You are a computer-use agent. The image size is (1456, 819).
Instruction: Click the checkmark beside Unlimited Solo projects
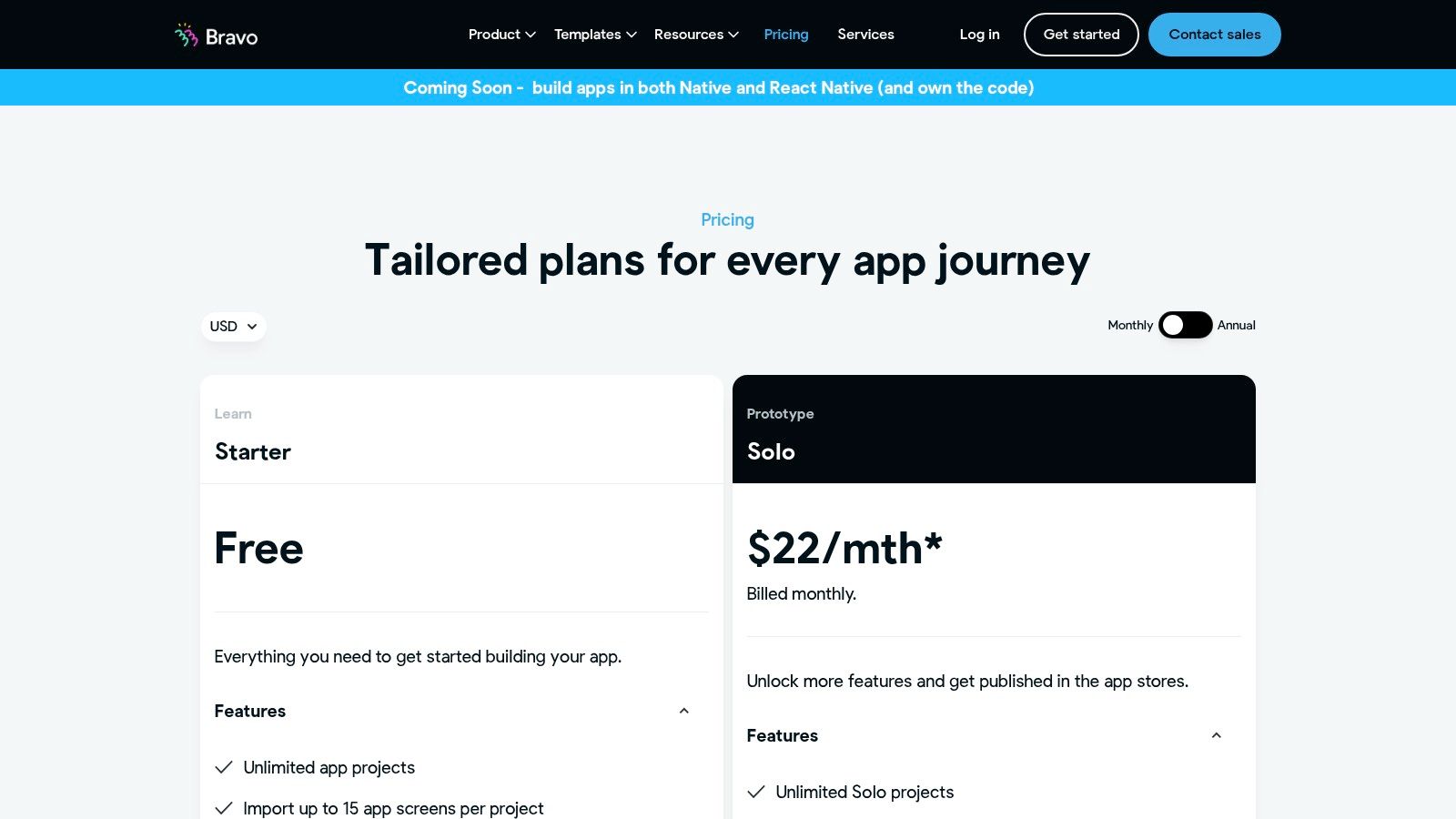pyautogui.click(x=756, y=792)
